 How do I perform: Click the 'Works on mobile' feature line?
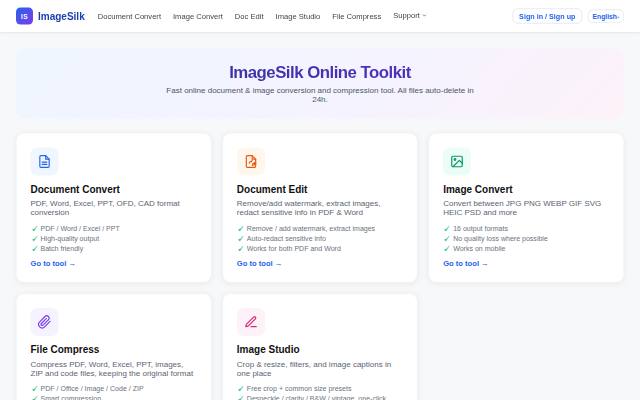[474, 249]
